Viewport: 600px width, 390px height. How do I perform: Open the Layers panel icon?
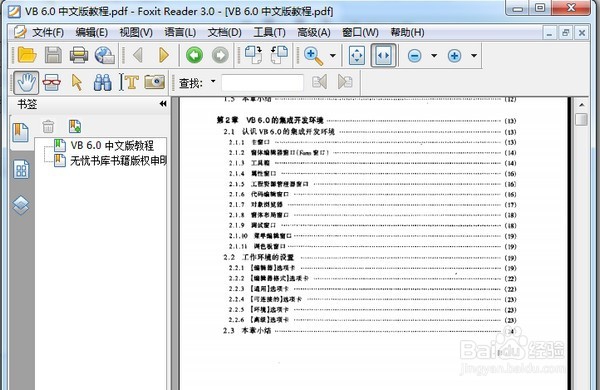click(x=21, y=206)
